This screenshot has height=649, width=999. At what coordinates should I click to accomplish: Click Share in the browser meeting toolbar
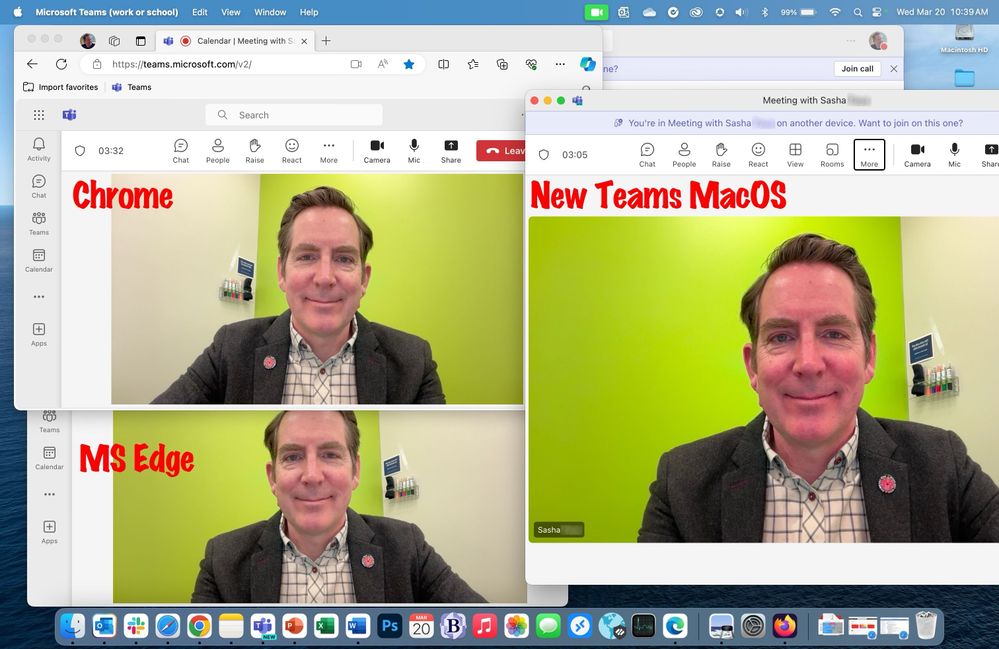(x=451, y=152)
